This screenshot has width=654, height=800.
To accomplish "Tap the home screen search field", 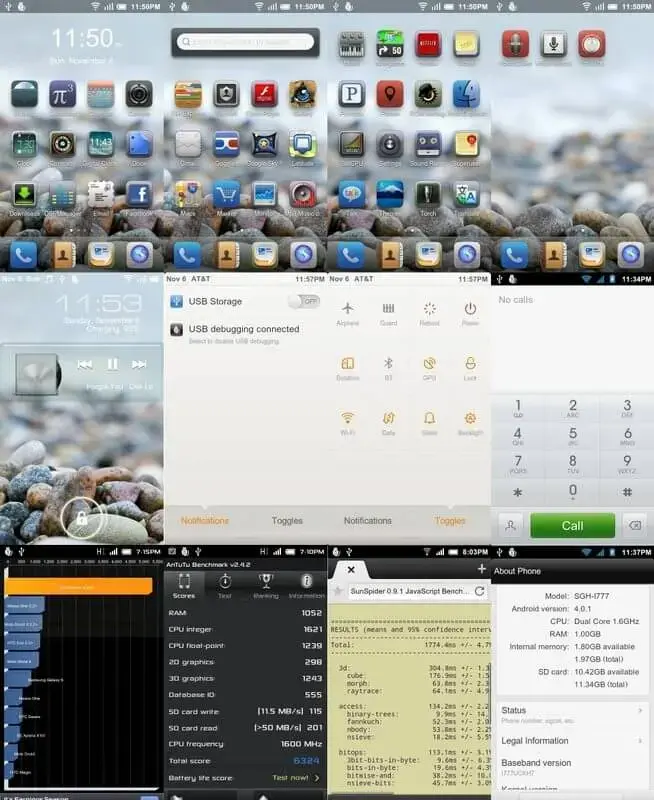I will coord(245,42).
